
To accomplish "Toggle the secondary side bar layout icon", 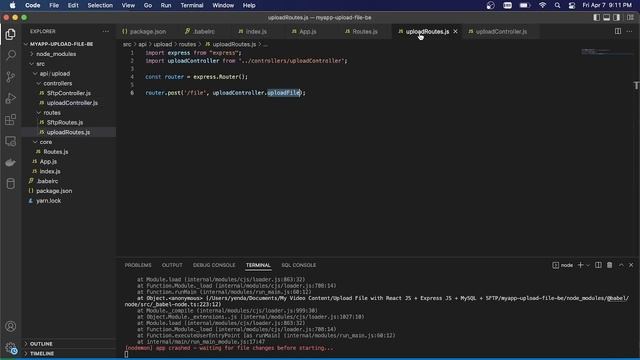I will pyautogui.click(x=617, y=18).
